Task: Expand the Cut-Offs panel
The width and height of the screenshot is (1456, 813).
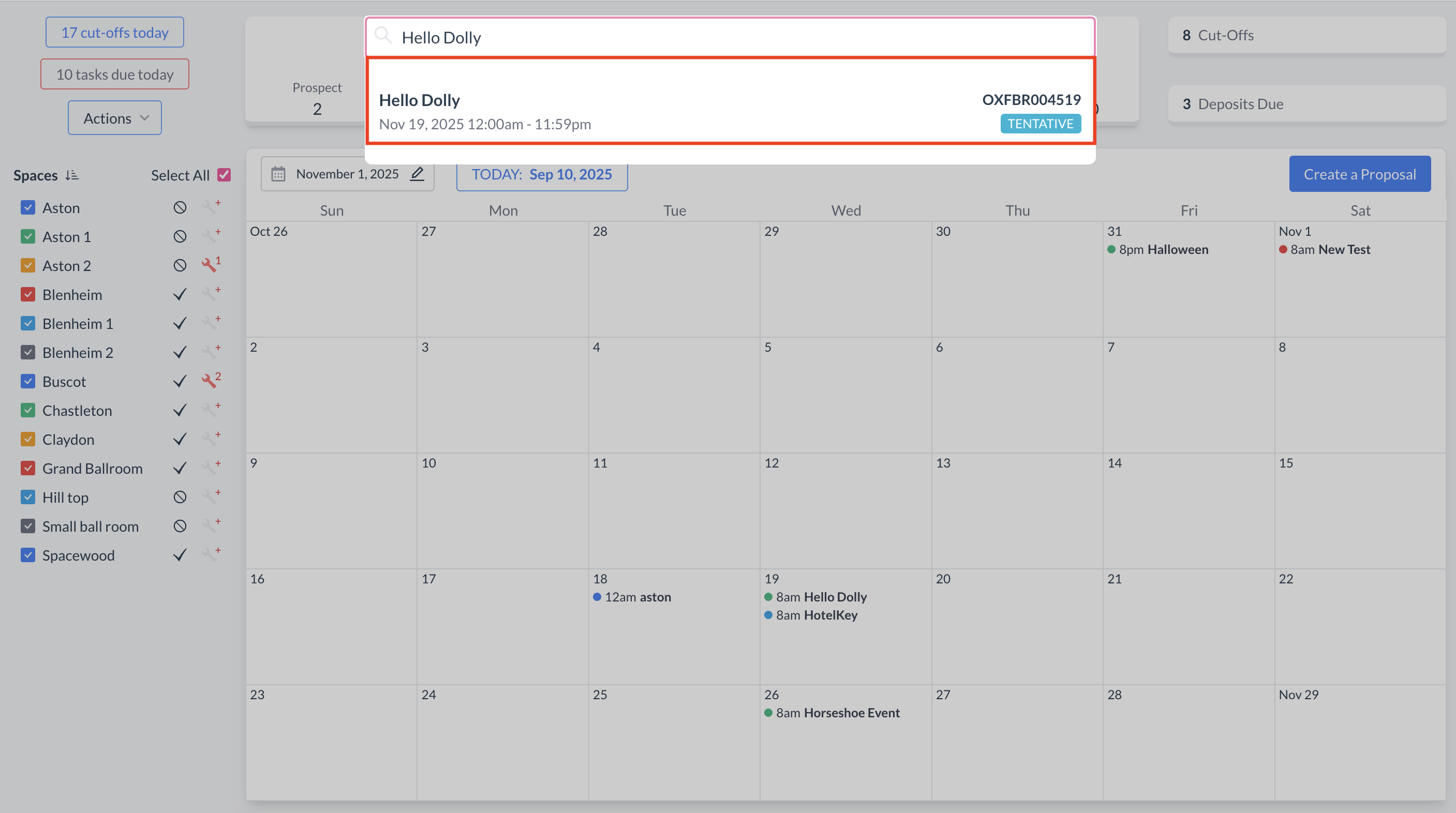Action: [x=1305, y=35]
